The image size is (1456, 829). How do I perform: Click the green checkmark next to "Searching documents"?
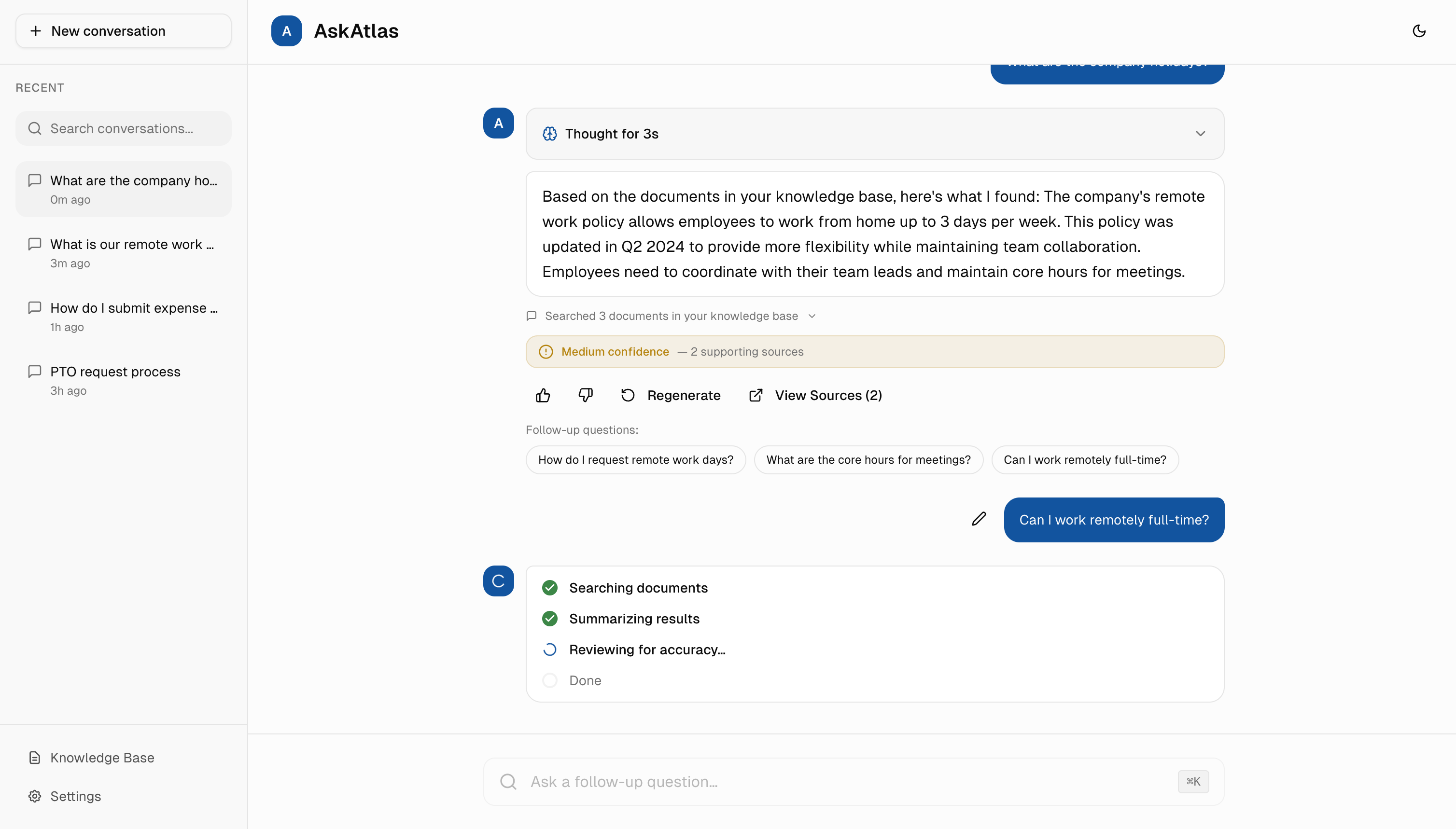tap(550, 587)
